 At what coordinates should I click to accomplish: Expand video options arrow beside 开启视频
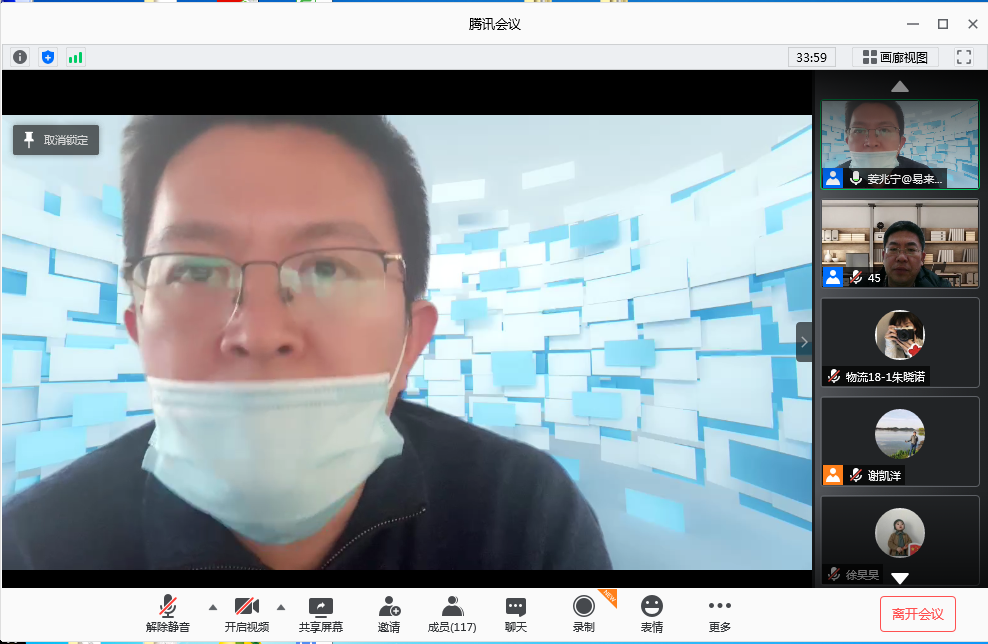tap(280, 607)
